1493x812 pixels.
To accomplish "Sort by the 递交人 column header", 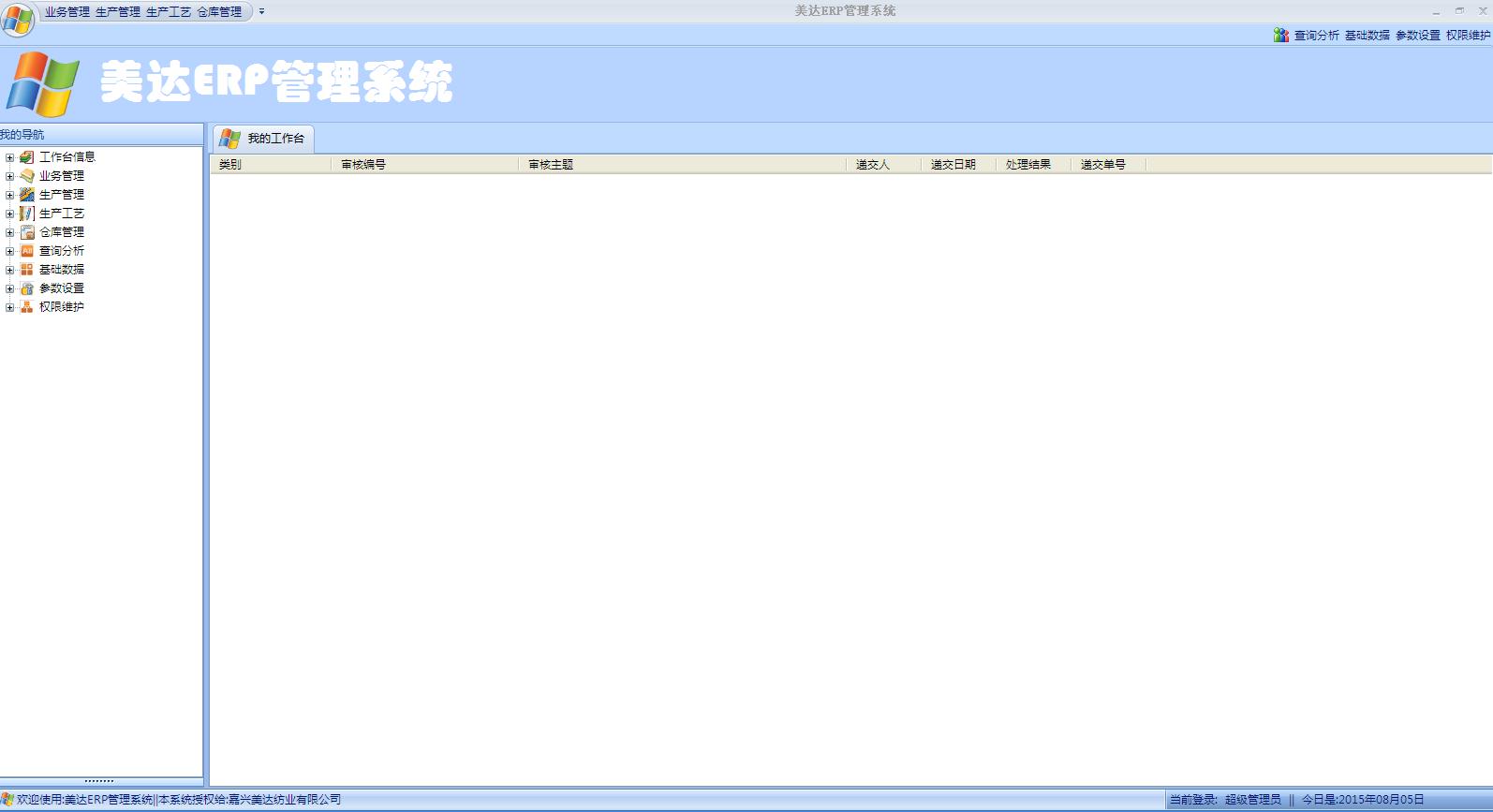I will (x=884, y=165).
